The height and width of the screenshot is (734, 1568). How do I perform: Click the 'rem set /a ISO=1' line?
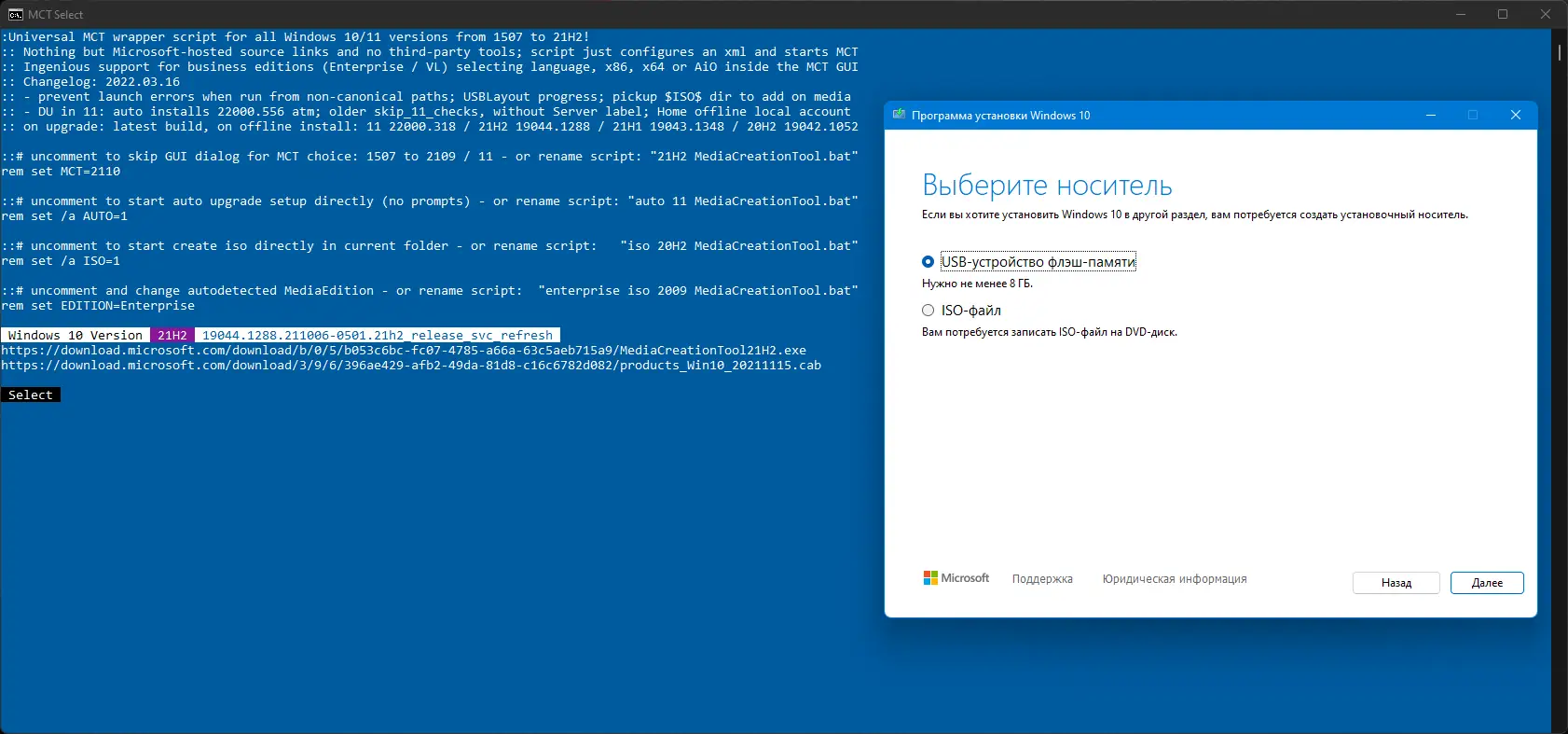point(61,261)
